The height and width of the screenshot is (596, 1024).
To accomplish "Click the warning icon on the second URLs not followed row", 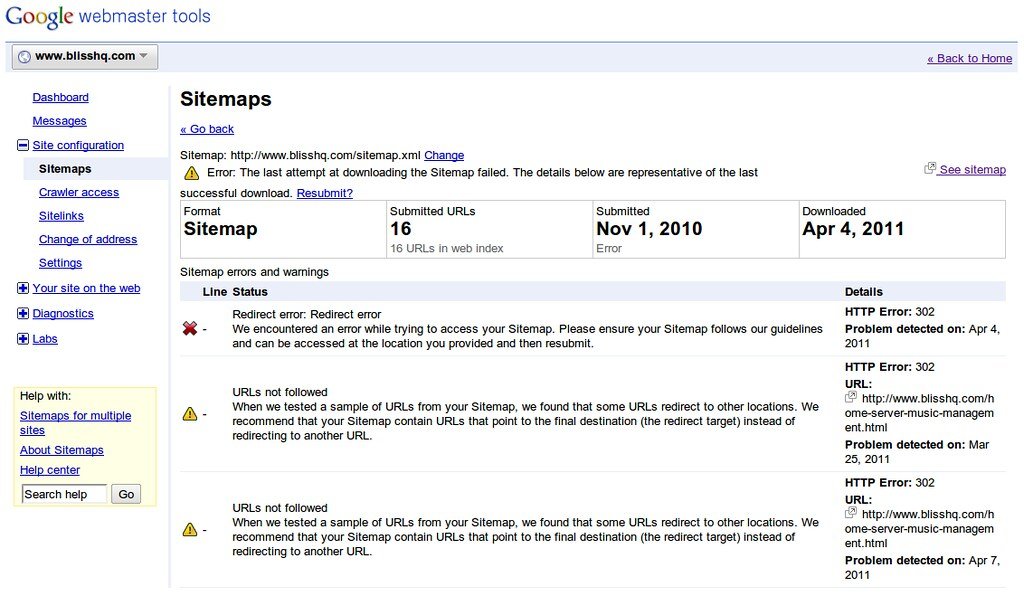I will [x=190, y=529].
